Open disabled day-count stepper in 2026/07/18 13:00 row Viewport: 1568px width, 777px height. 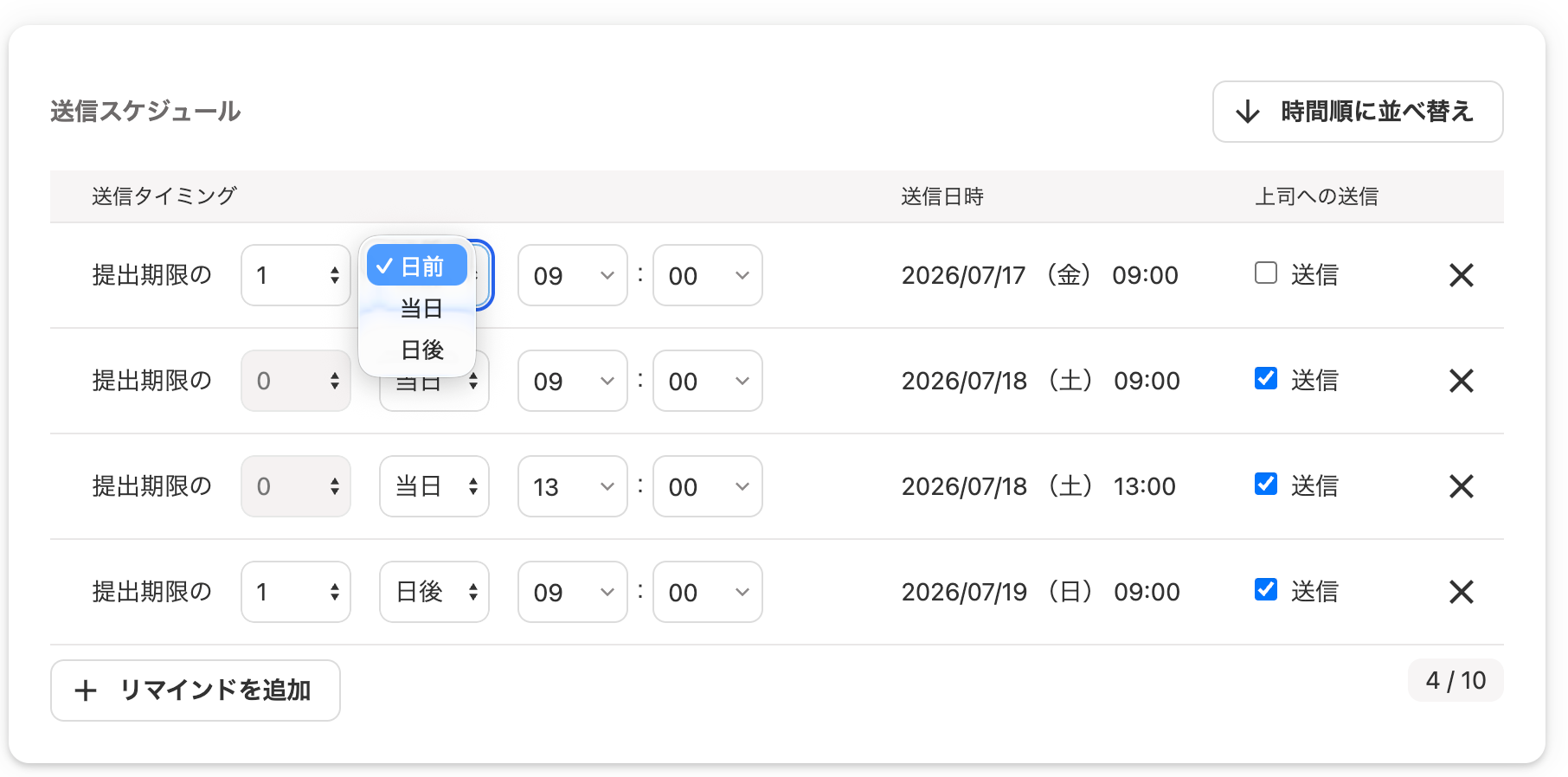click(x=296, y=486)
